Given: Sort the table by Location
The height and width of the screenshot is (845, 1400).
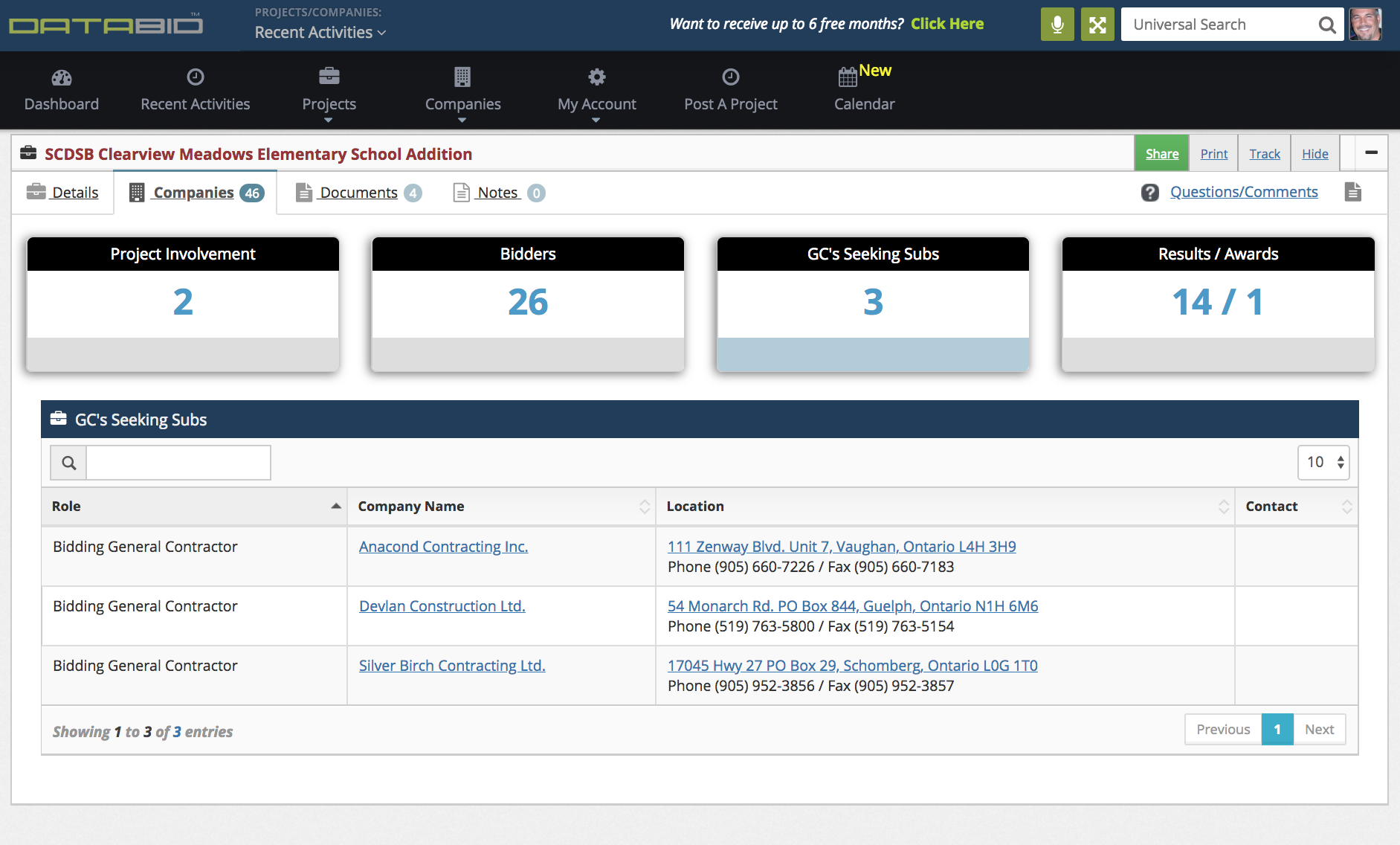Looking at the screenshot, I should pos(945,507).
